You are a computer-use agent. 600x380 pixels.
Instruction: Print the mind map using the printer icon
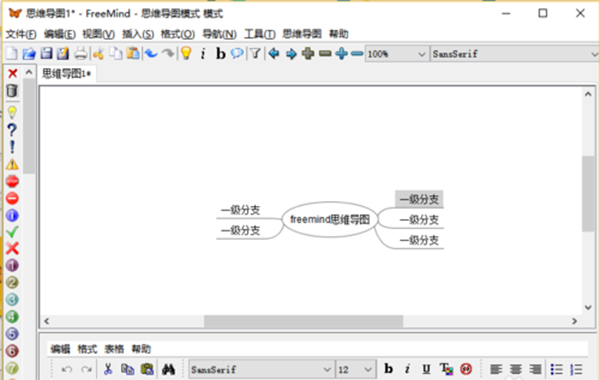[80, 54]
